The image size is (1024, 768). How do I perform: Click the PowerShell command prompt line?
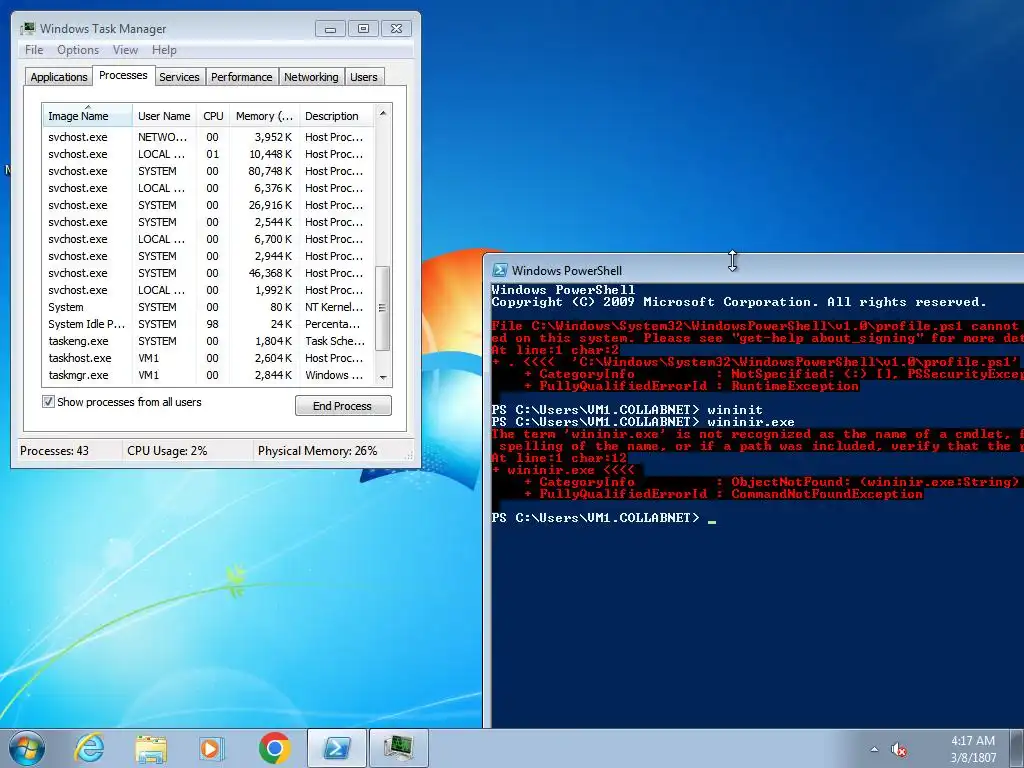pyautogui.click(x=603, y=518)
